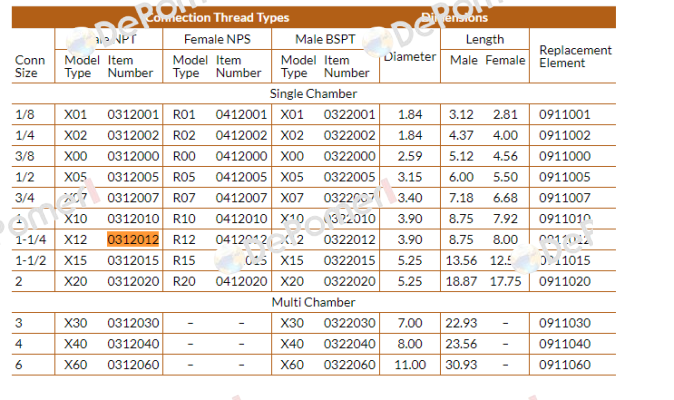
Task: Click the Single Chamber section heading
Action: tap(313, 94)
